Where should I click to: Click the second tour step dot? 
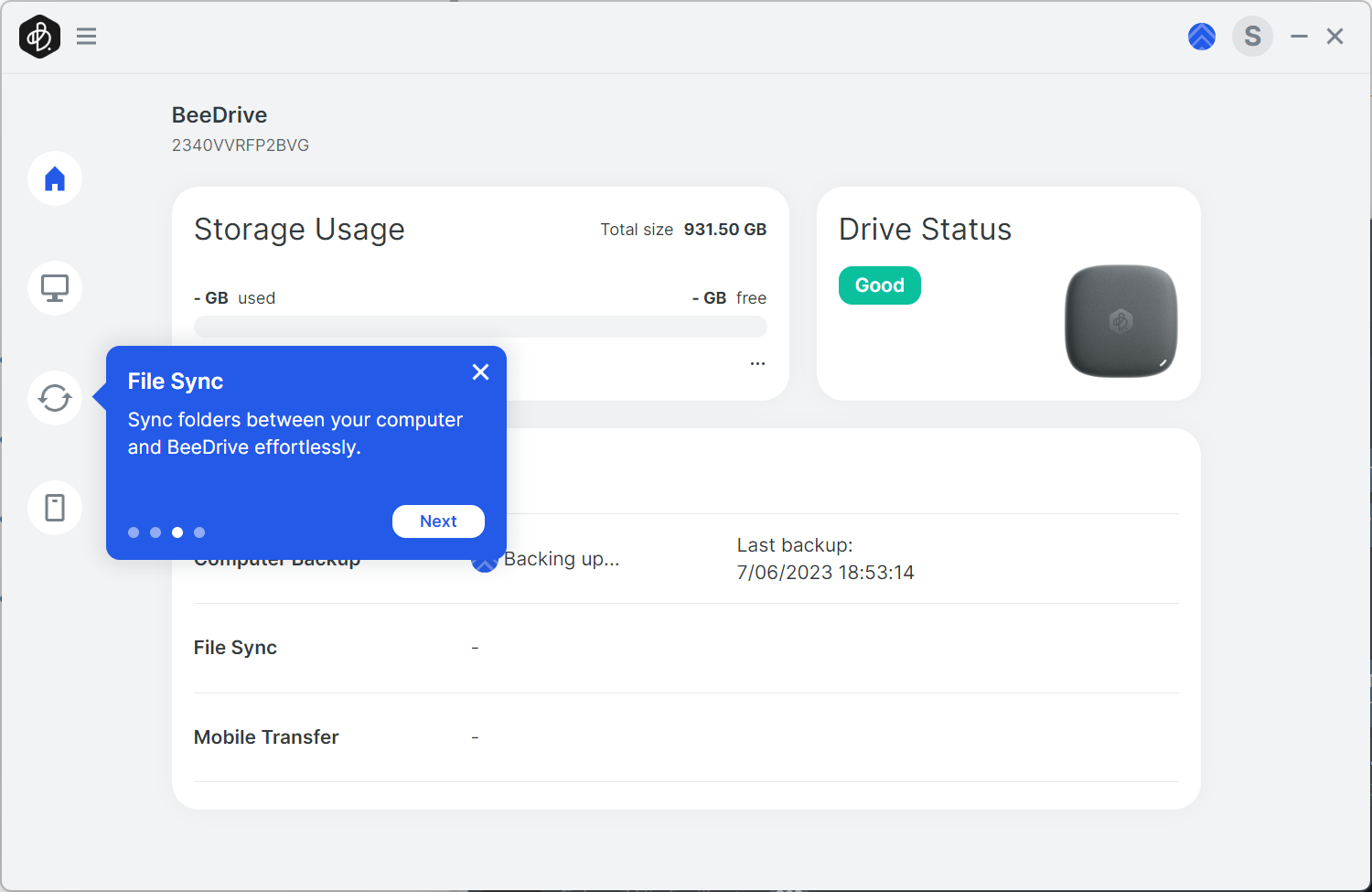(155, 532)
